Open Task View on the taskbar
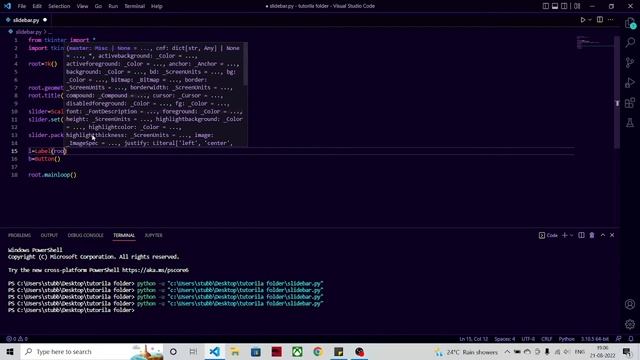This screenshot has width=640, height=360. point(193,351)
